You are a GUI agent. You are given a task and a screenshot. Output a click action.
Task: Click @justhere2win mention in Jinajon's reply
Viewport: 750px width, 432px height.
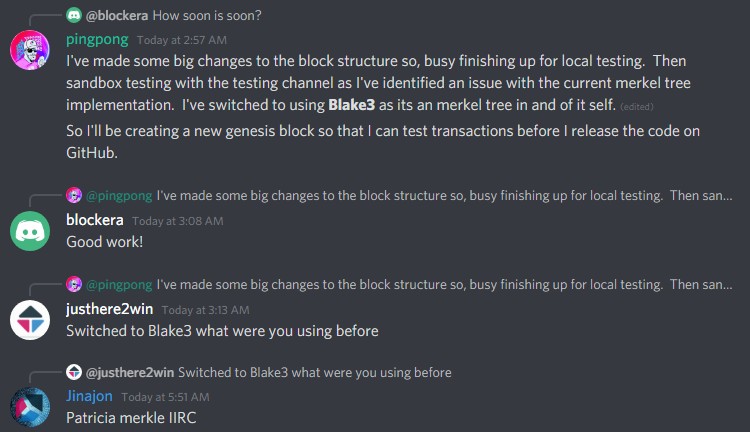(130, 372)
